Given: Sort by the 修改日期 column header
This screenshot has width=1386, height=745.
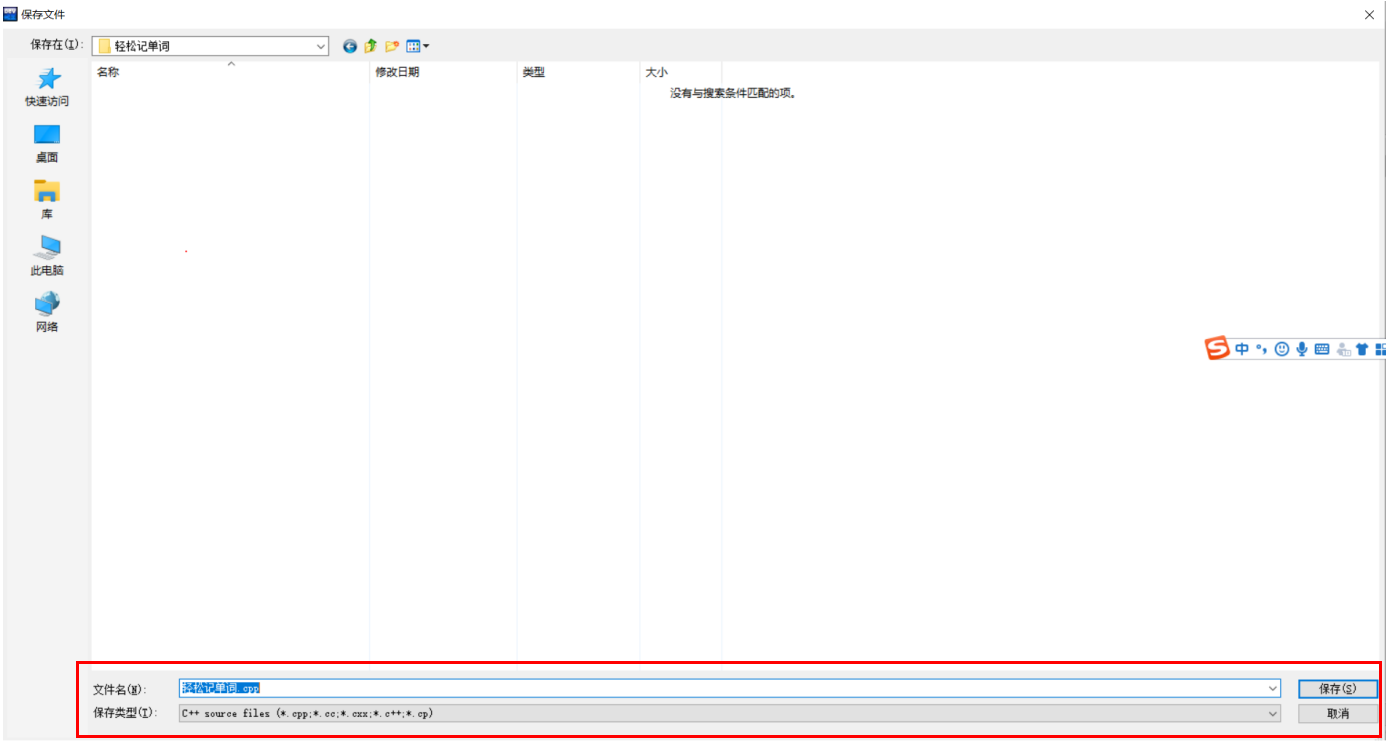Looking at the screenshot, I should 443,72.
